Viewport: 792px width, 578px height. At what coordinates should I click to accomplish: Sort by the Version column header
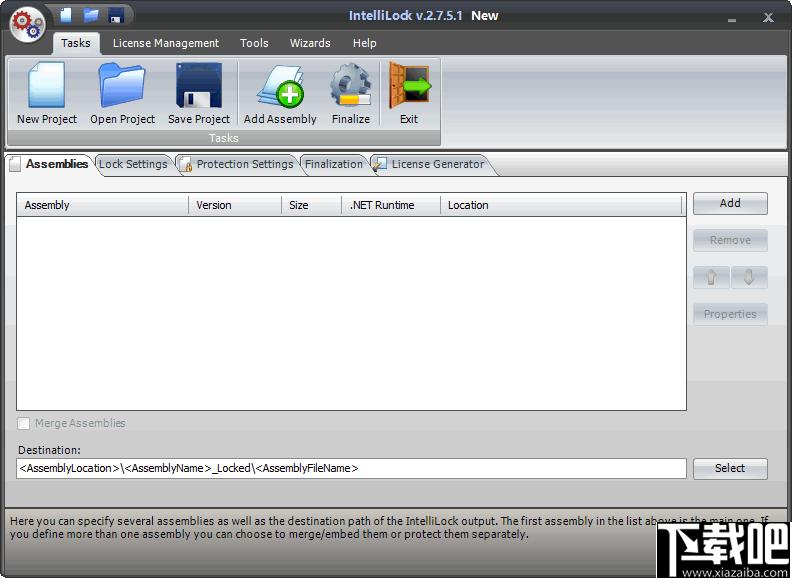pyautogui.click(x=235, y=206)
